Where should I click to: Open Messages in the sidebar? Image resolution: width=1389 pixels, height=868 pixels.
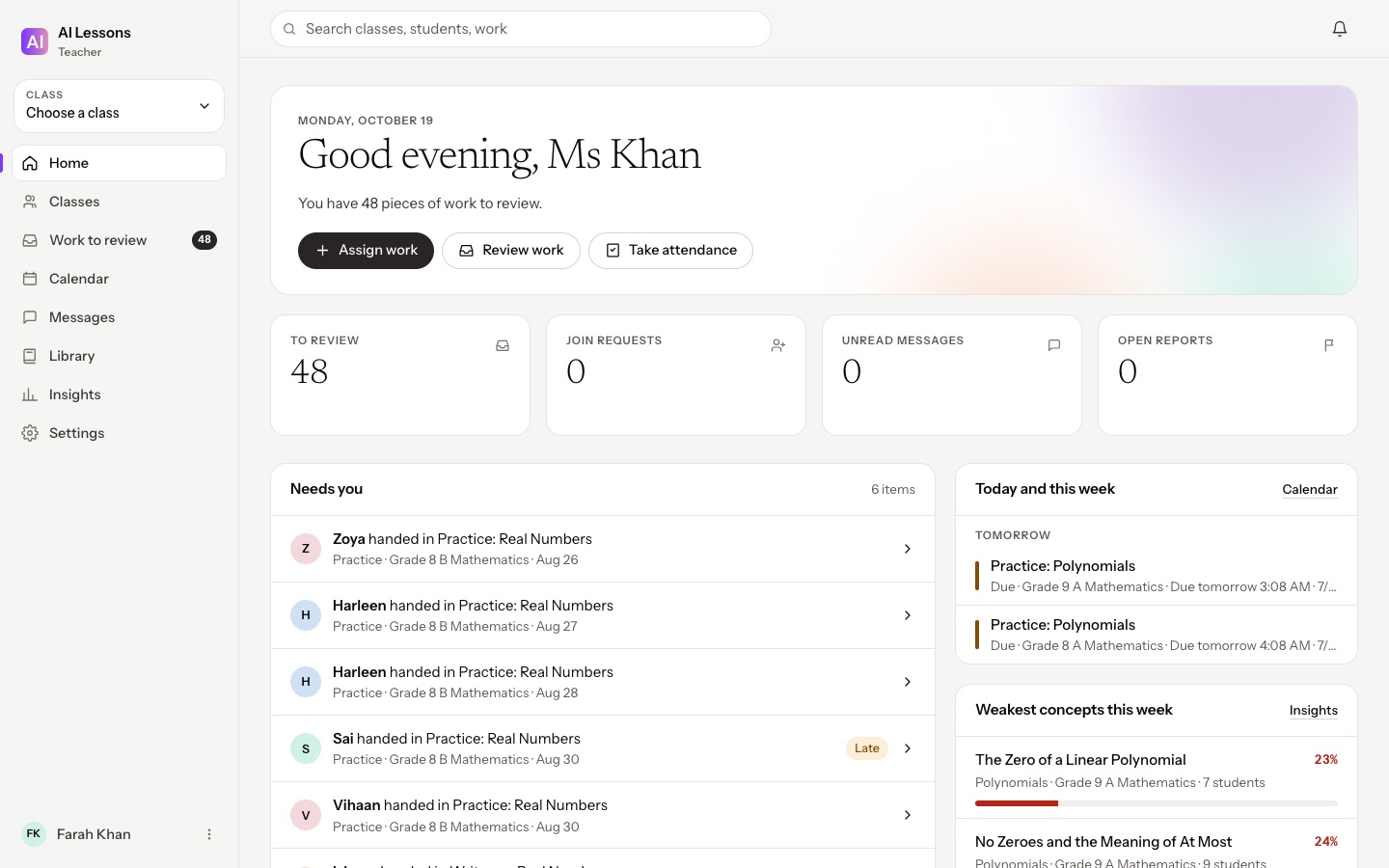(x=120, y=317)
